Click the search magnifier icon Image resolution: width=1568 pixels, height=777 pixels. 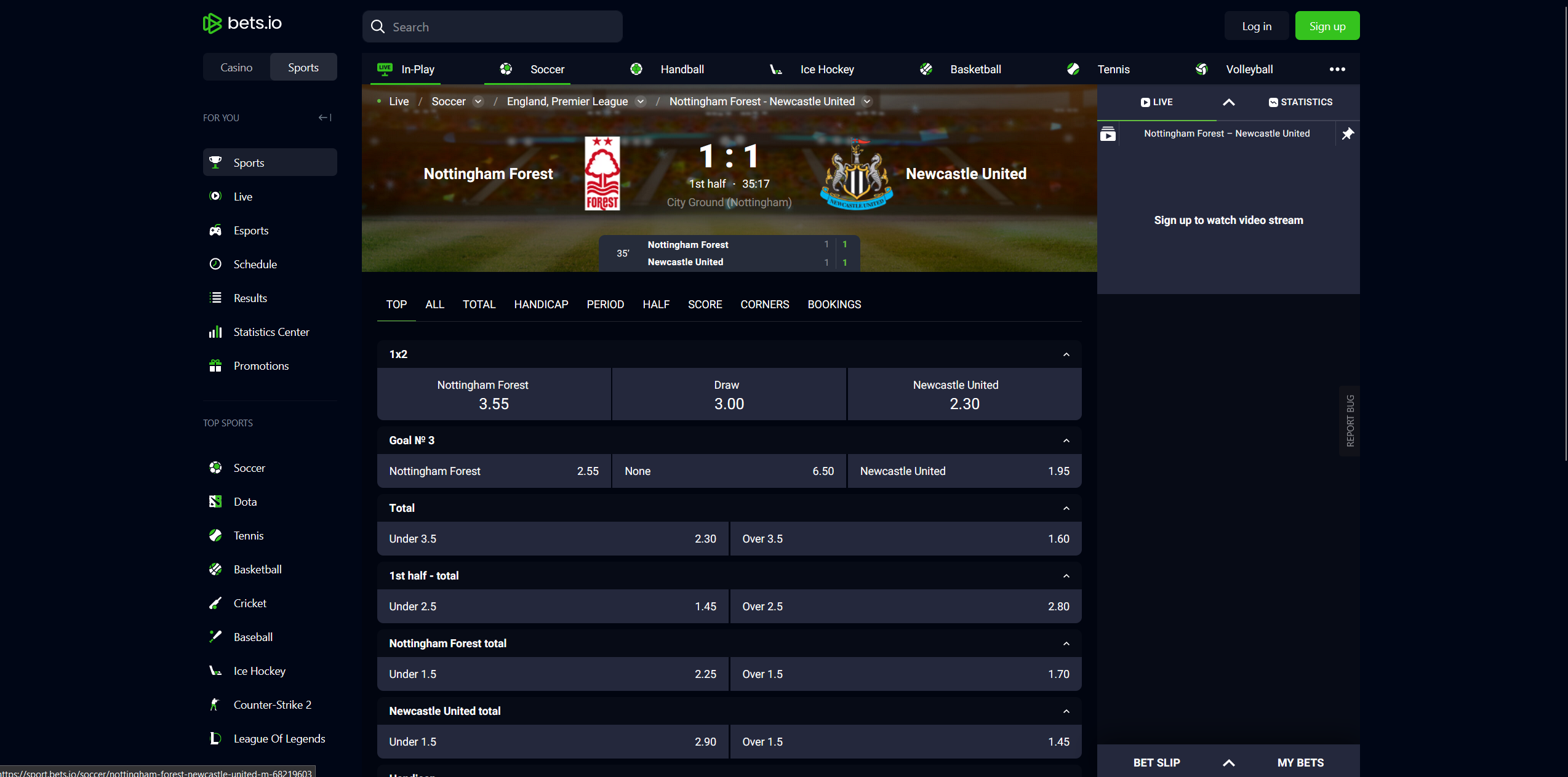point(378,27)
